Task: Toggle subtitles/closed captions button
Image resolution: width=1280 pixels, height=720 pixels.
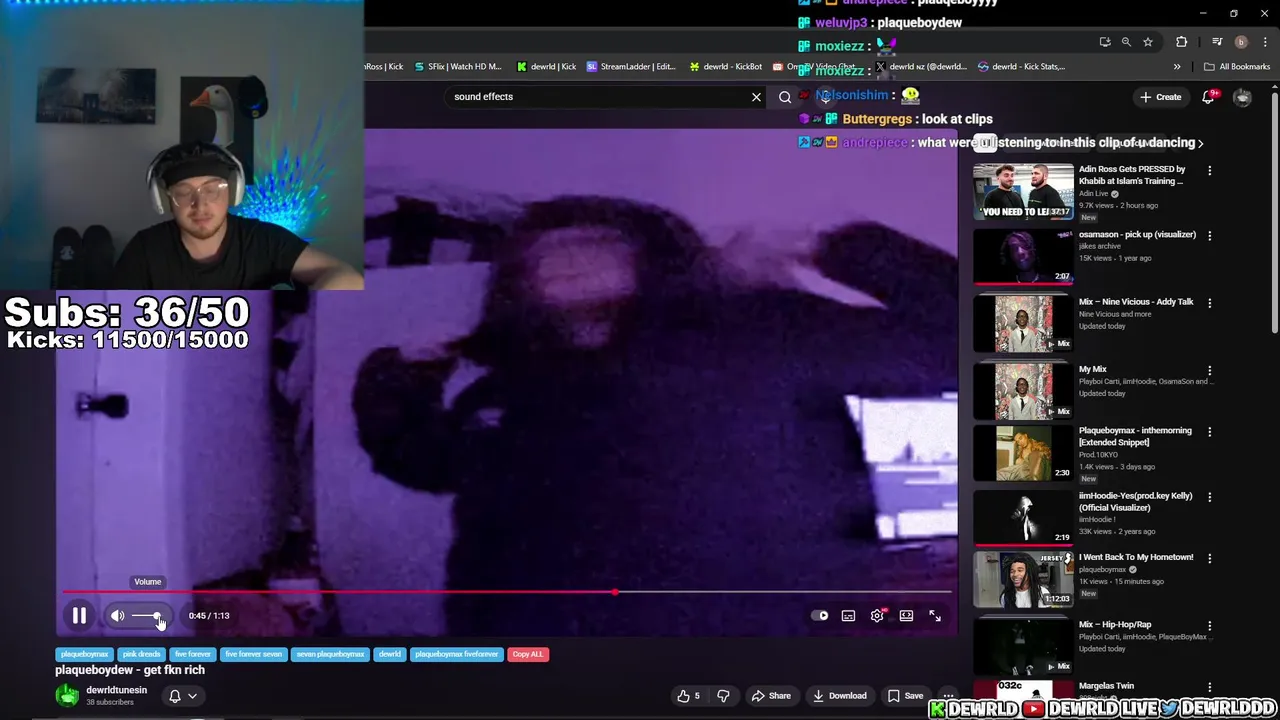Action: click(848, 616)
